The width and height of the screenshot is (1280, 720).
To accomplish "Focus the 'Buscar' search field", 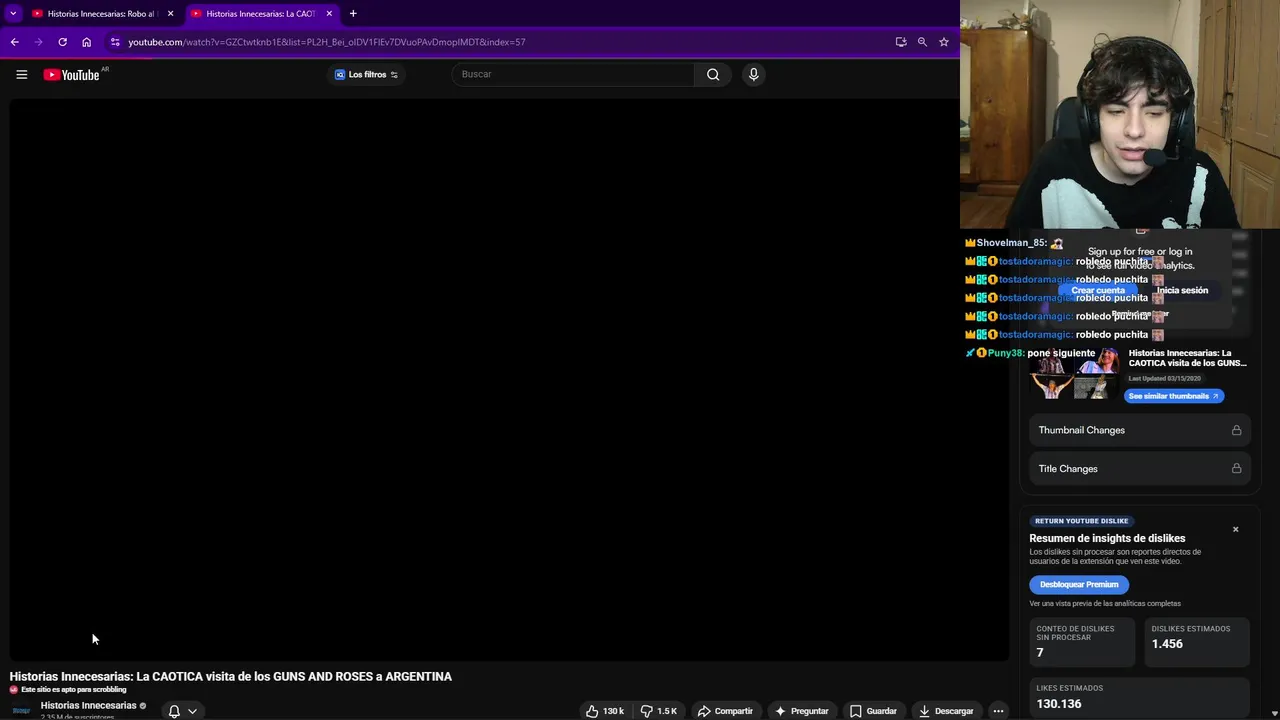I will [573, 74].
